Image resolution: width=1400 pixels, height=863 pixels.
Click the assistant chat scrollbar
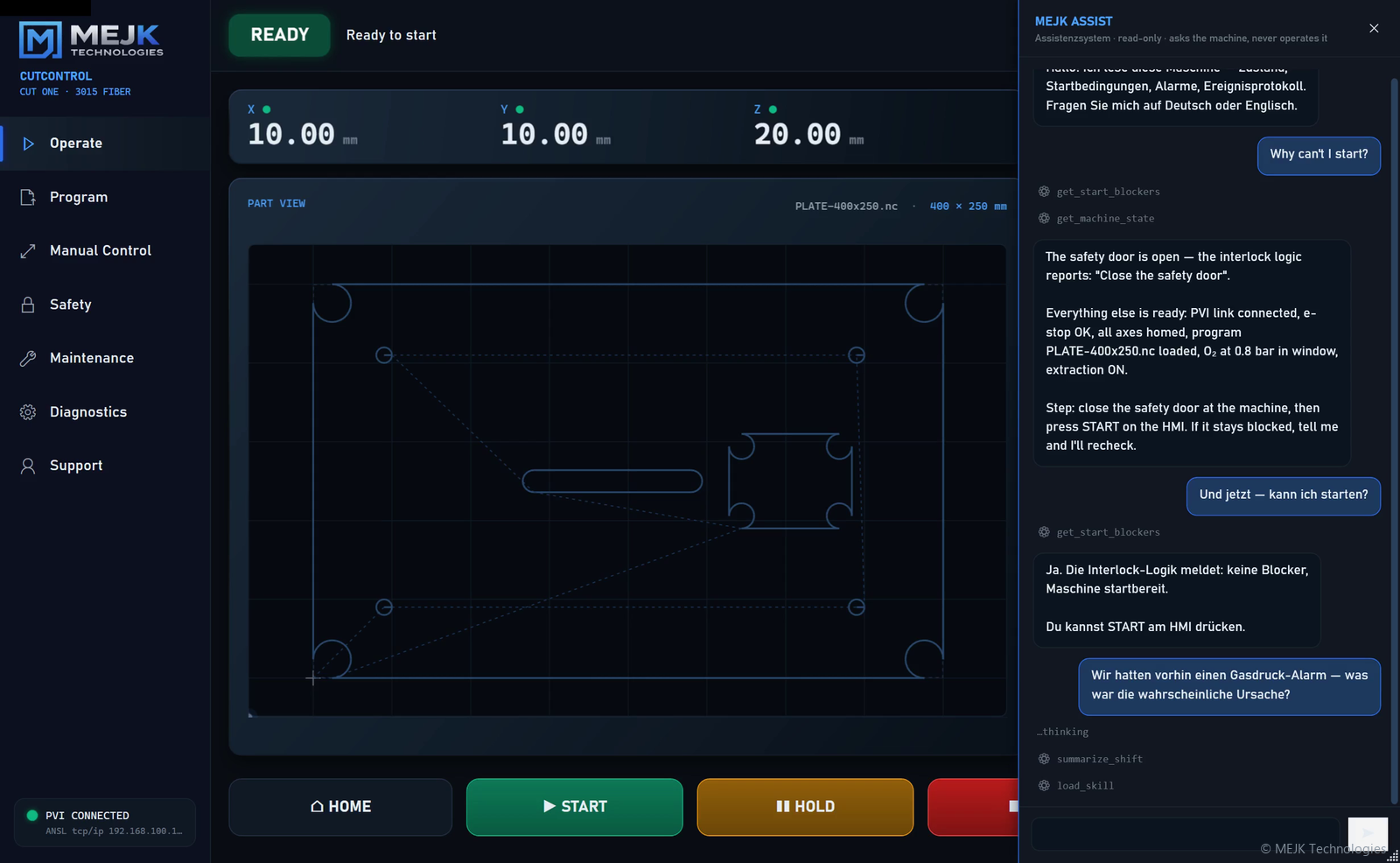(x=1395, y=441)
